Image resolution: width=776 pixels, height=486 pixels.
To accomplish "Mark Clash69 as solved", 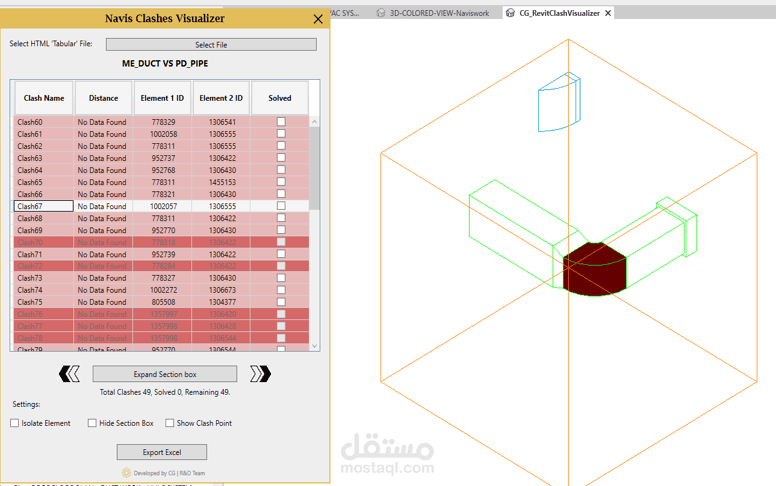I will (281, 230).
